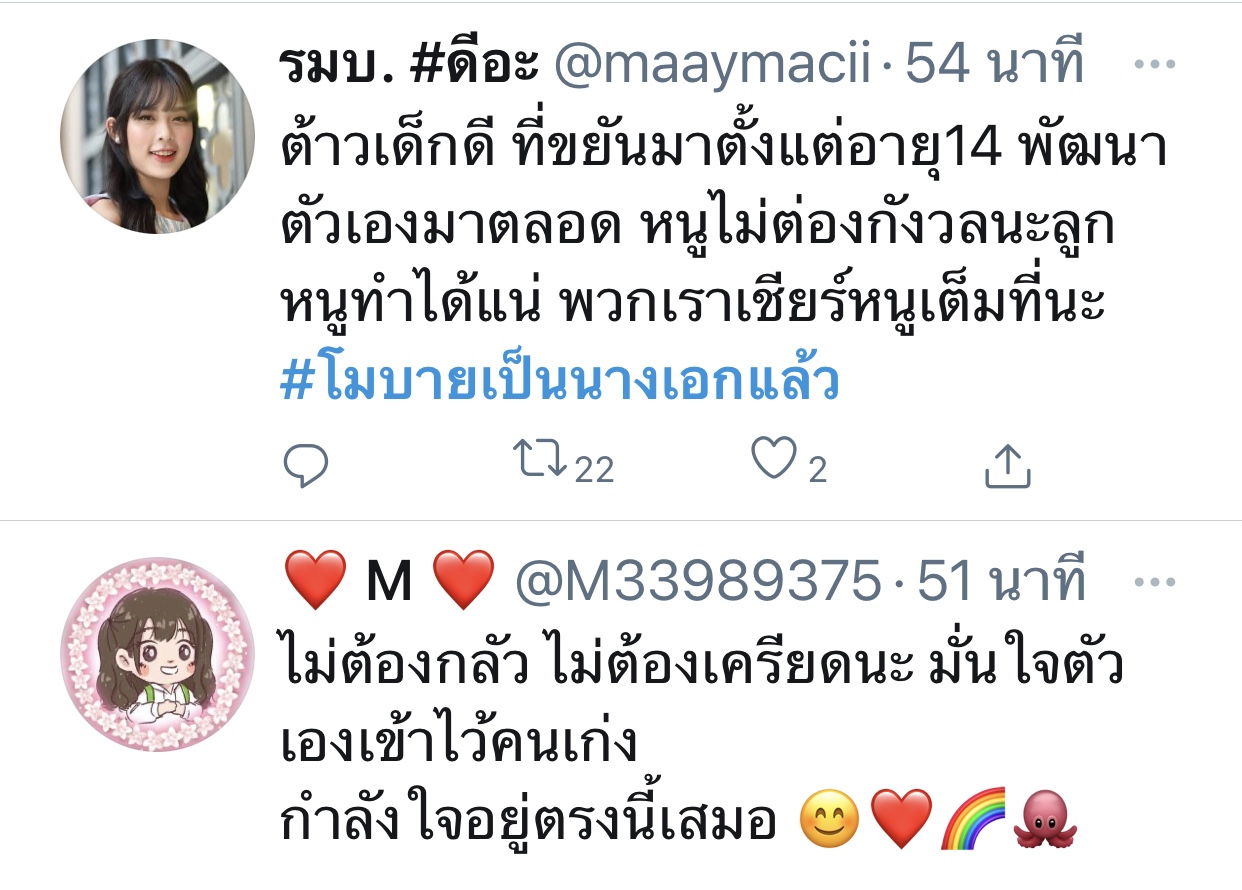1242x890 pixels.
Task: Share the @maaymacii tweet via the upload icon
Action: (x=1007, y=465)
